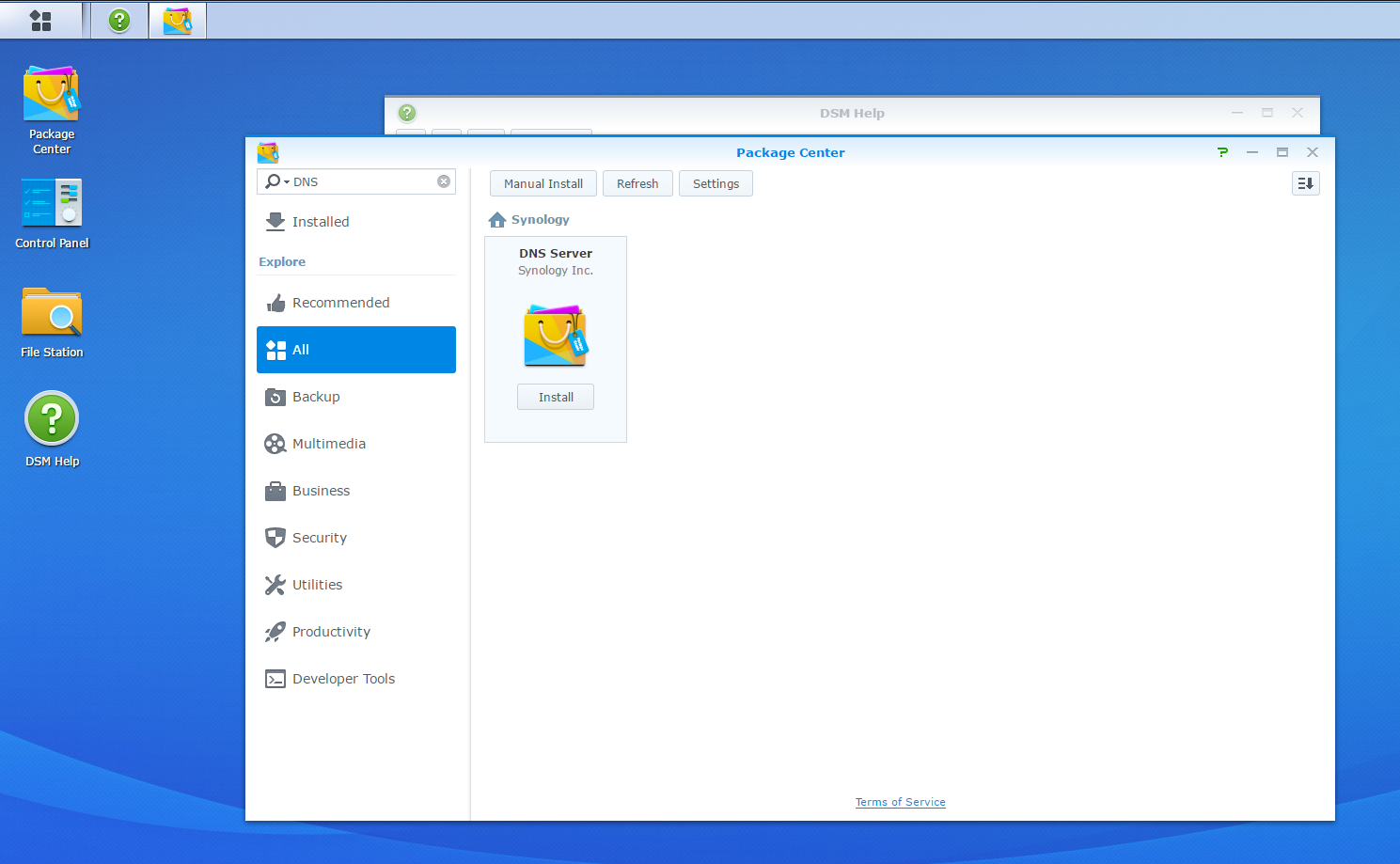Image resolution: width=1400 pixels, height=864 pixels.
Task: Select the Recommended category
Action: (340, 303)
